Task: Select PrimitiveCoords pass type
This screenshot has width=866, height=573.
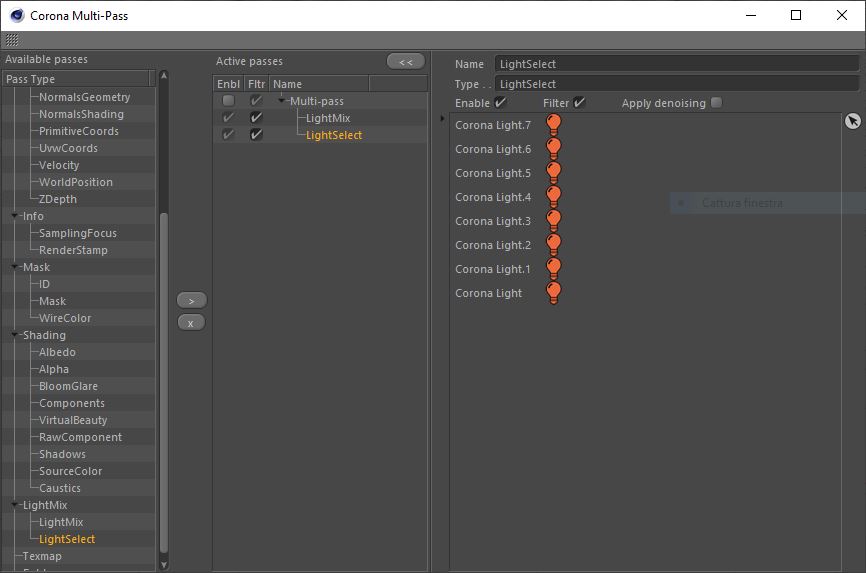Action: 78,131
